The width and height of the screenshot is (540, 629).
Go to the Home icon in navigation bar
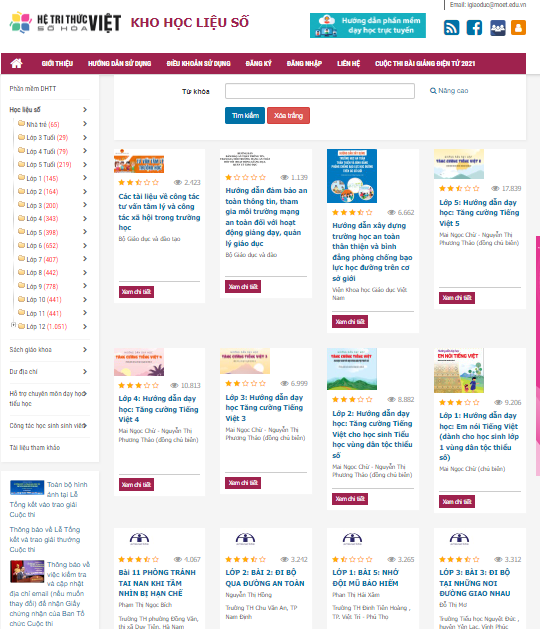click(x=16, y=63)
